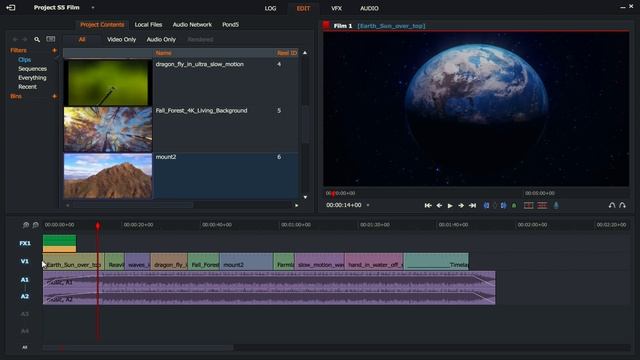Image resolution: width=640 pixels, height=360 pixels.
Task: Step back one frame in viewer
Action: pyautogui.click(x=439, y=205)
